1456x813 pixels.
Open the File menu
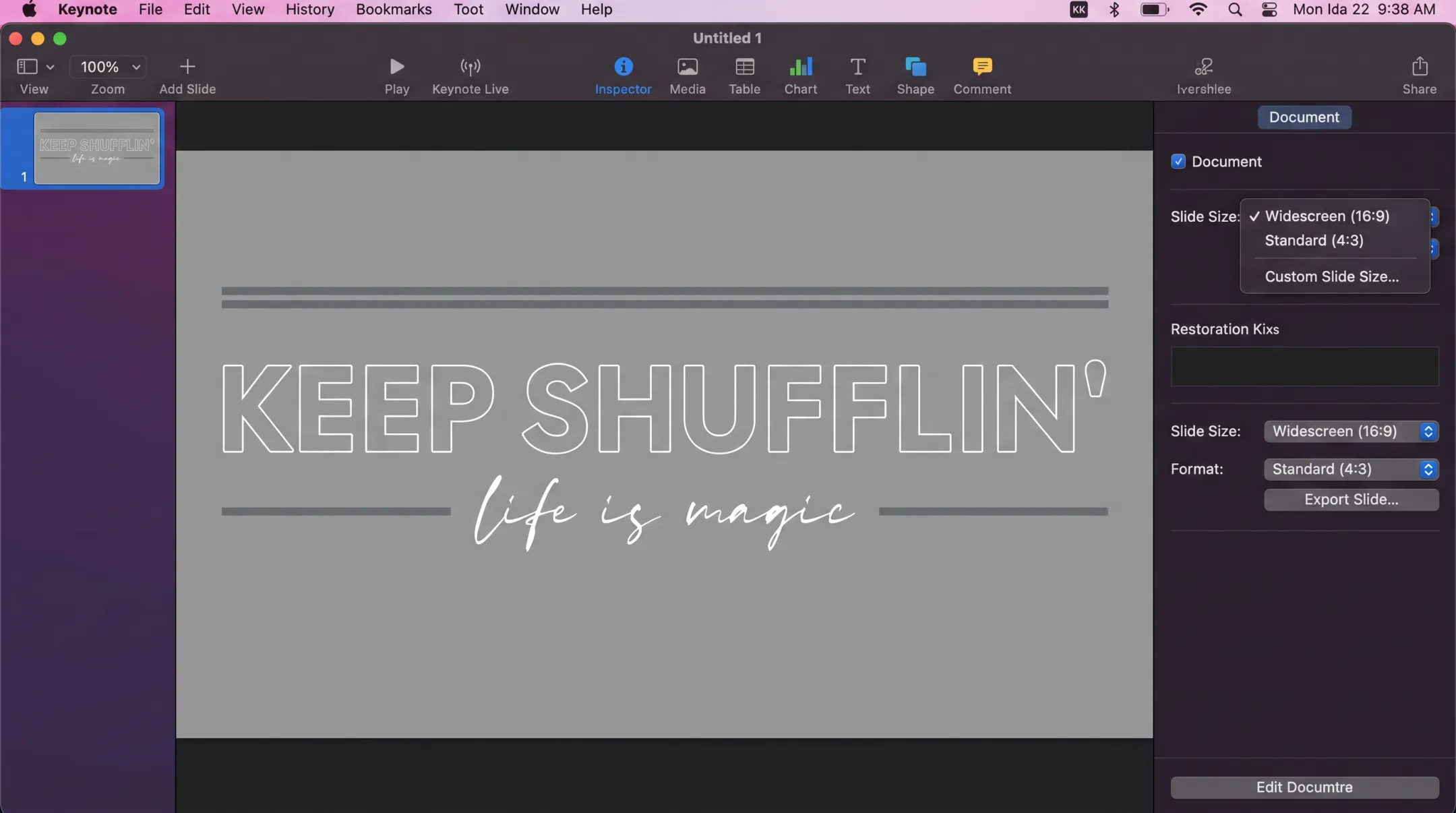pos(150,9)
